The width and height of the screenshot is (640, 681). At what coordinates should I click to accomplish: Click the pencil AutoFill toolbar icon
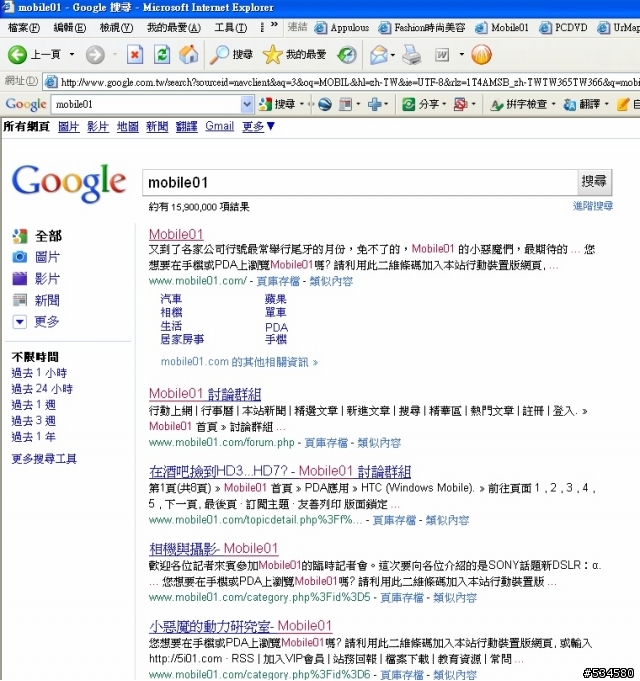(x=623, y=104)
